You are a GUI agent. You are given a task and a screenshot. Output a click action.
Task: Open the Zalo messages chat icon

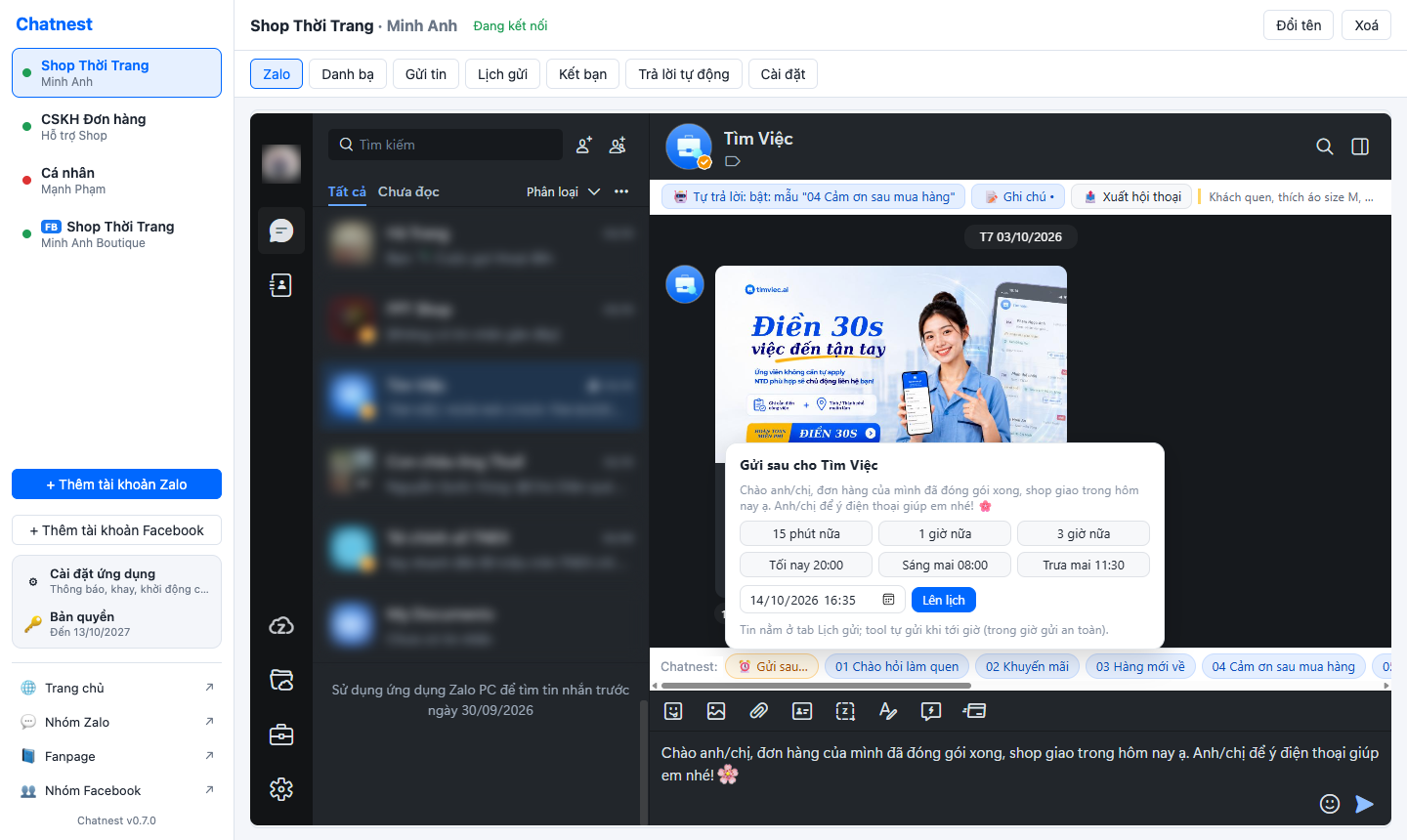click(281, 231)
